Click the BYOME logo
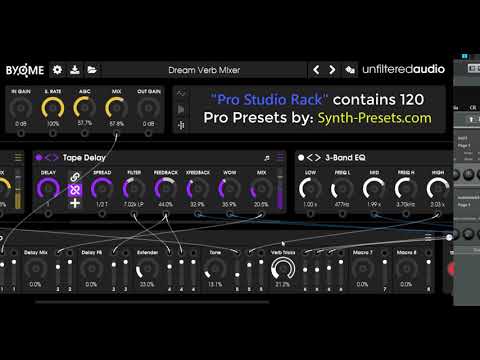 tap(25, 70)
